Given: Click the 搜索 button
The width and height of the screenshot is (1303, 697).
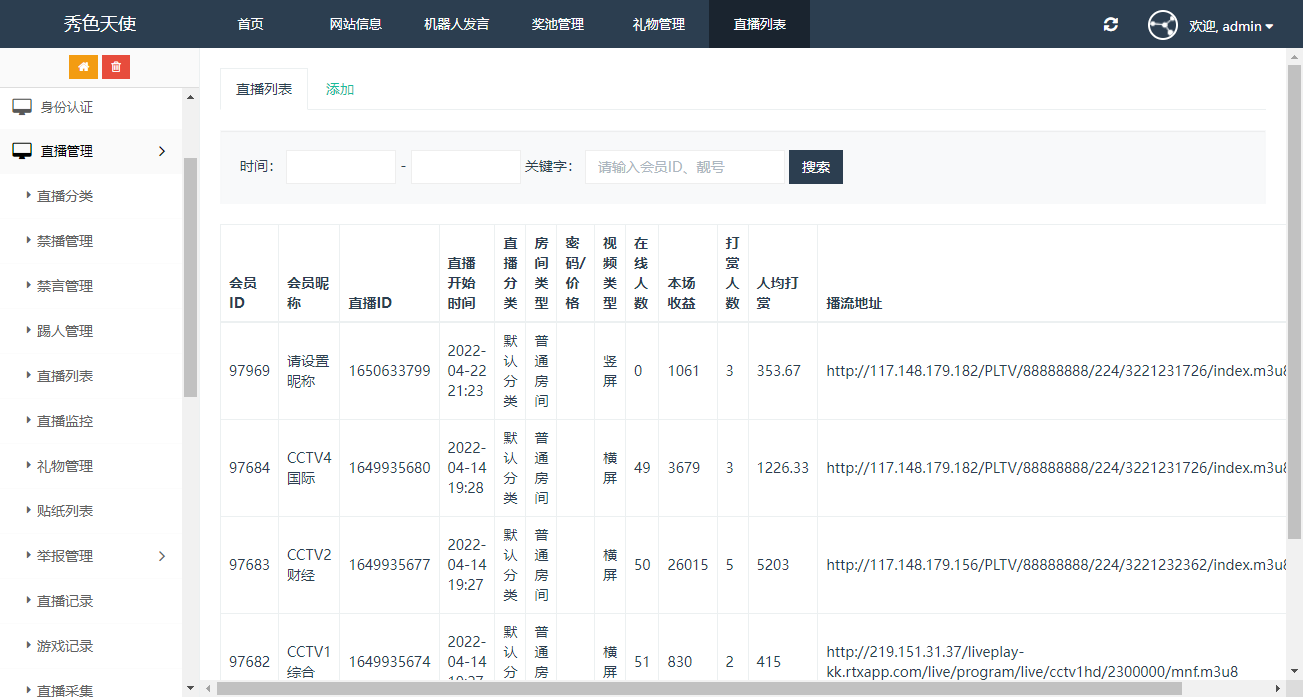Looking at the screenshot, I should click(815, 167).
